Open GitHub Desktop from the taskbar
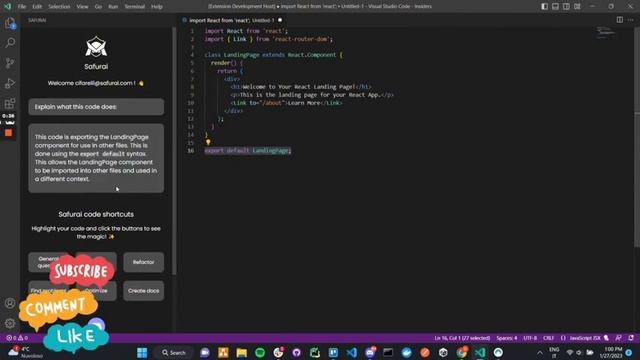Viewport: 640px width, 360px height. (x=297, y=352)
